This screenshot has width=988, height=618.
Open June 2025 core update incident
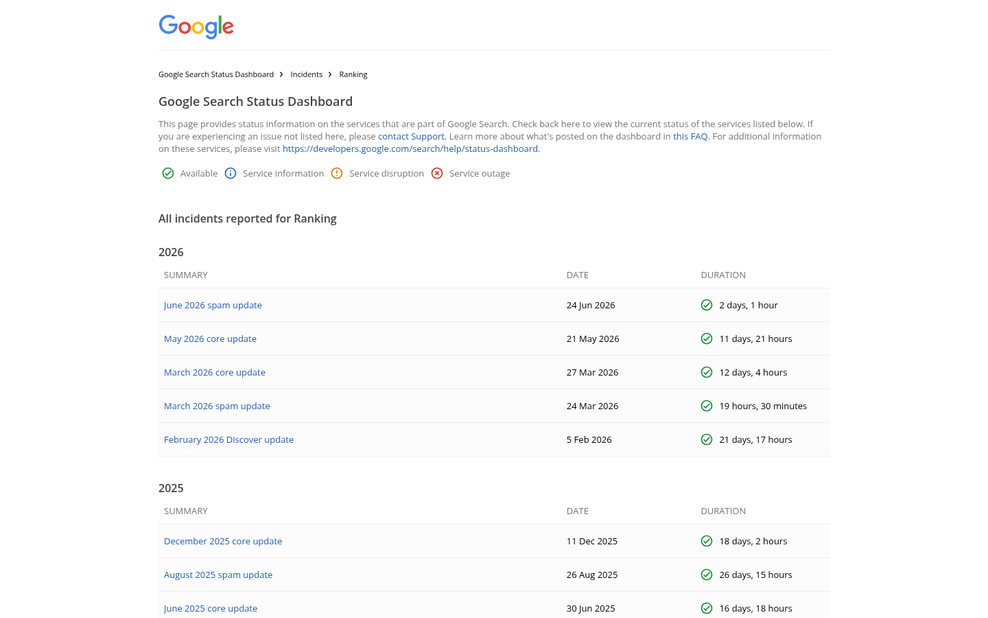click(x=210, y=609)
